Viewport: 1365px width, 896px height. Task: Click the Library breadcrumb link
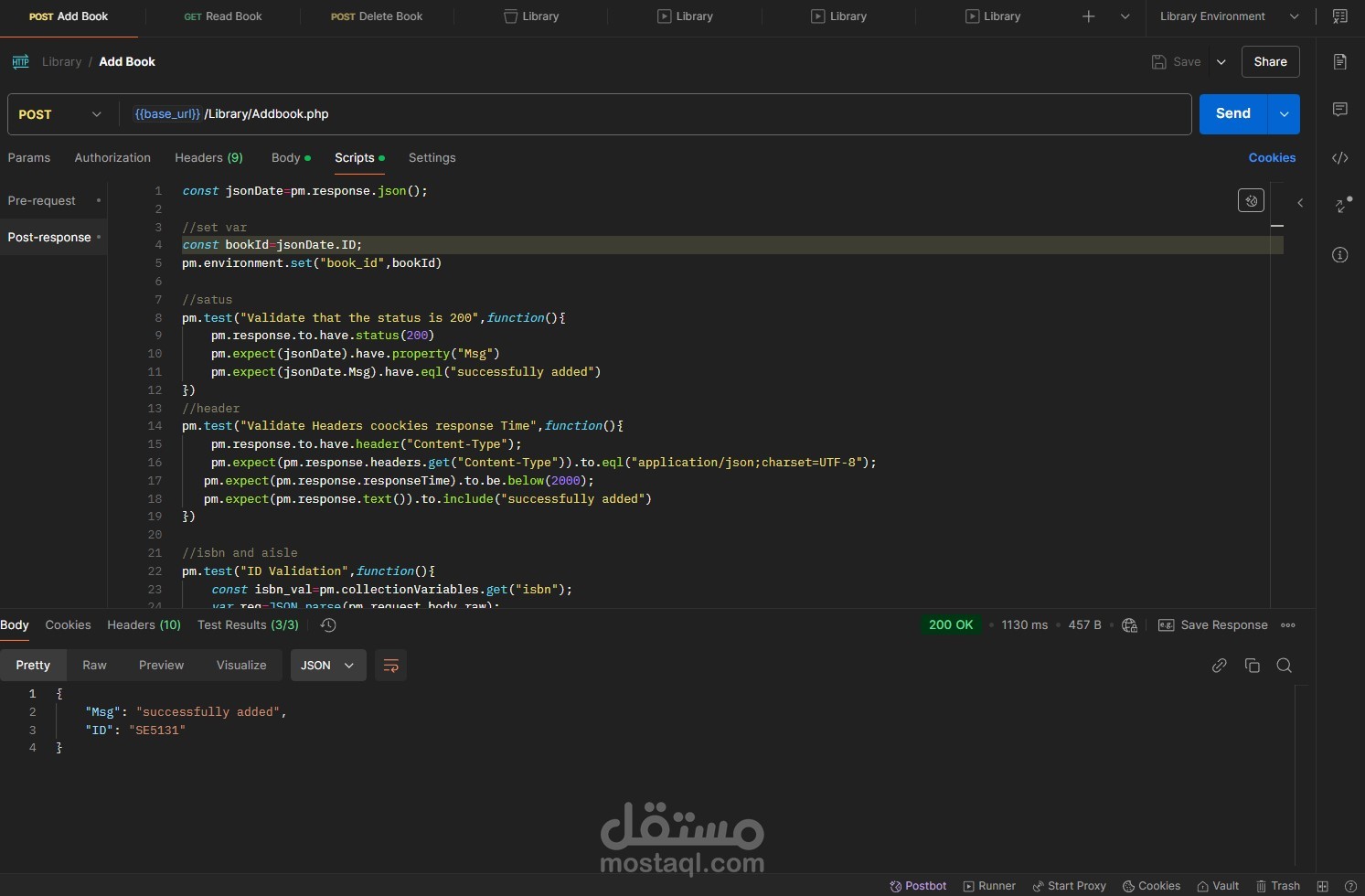61,62
